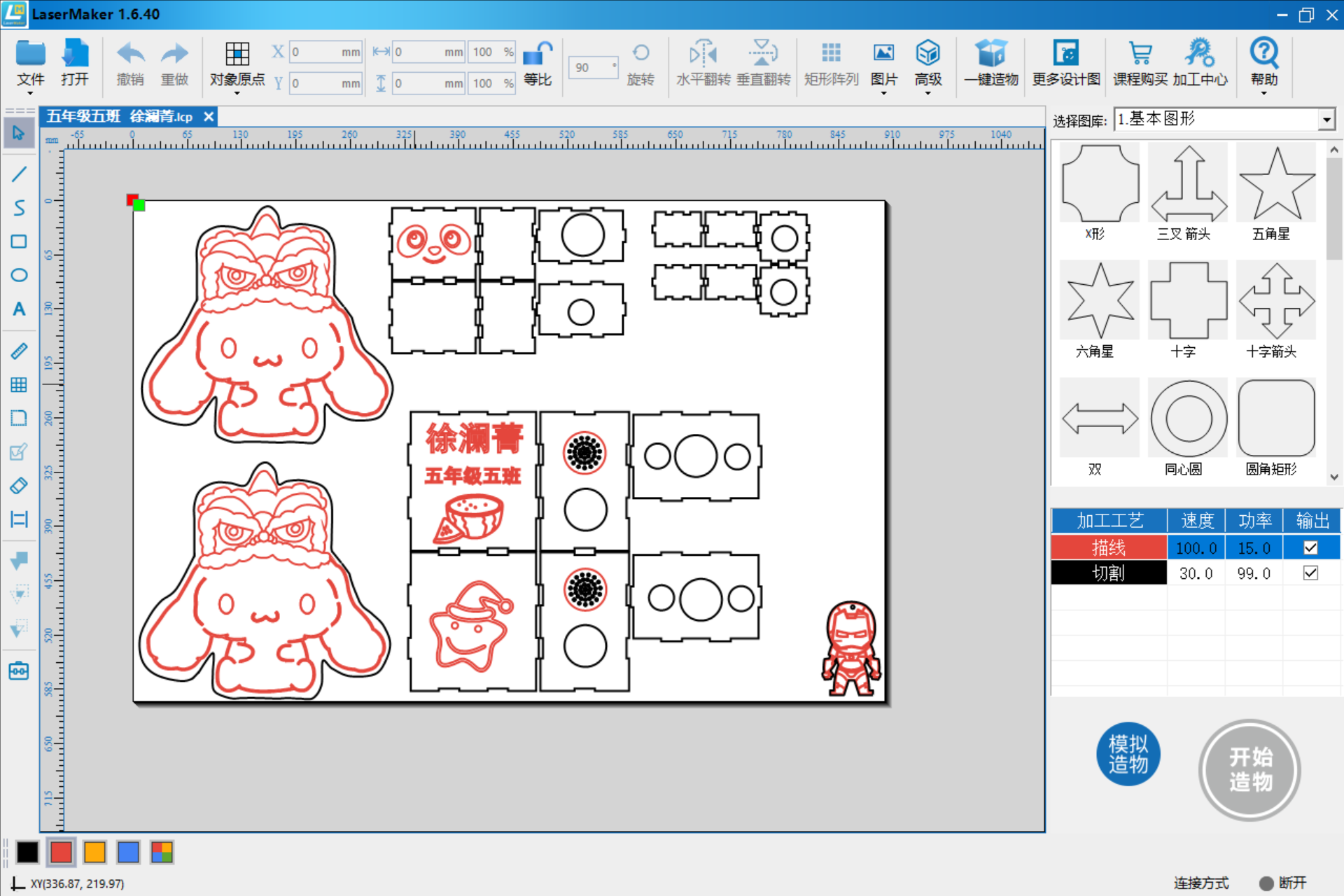This screenshot has height=896, width=1344.
Task: Undo with the 撤销 arrow
Action: (x=130, y=55)
